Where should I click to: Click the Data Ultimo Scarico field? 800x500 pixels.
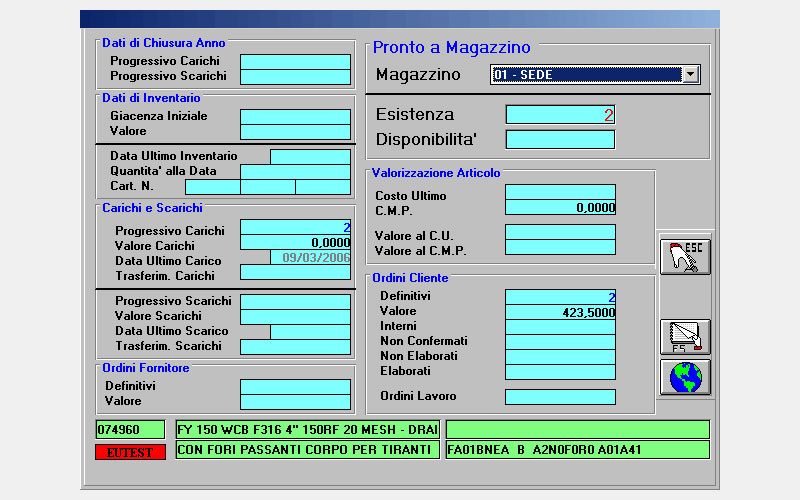click(310, 332)
